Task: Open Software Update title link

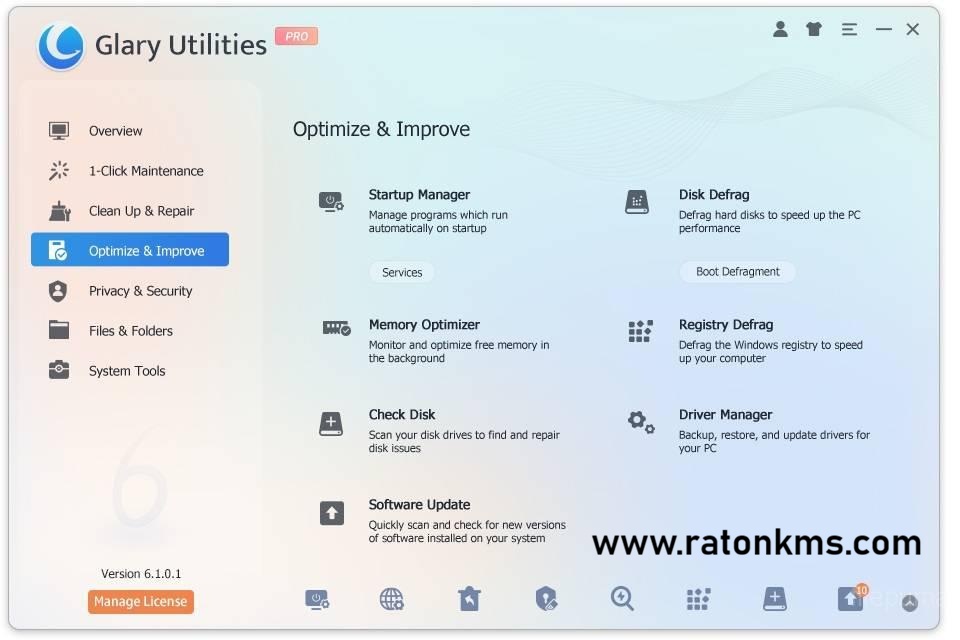Action: point(419,505)
